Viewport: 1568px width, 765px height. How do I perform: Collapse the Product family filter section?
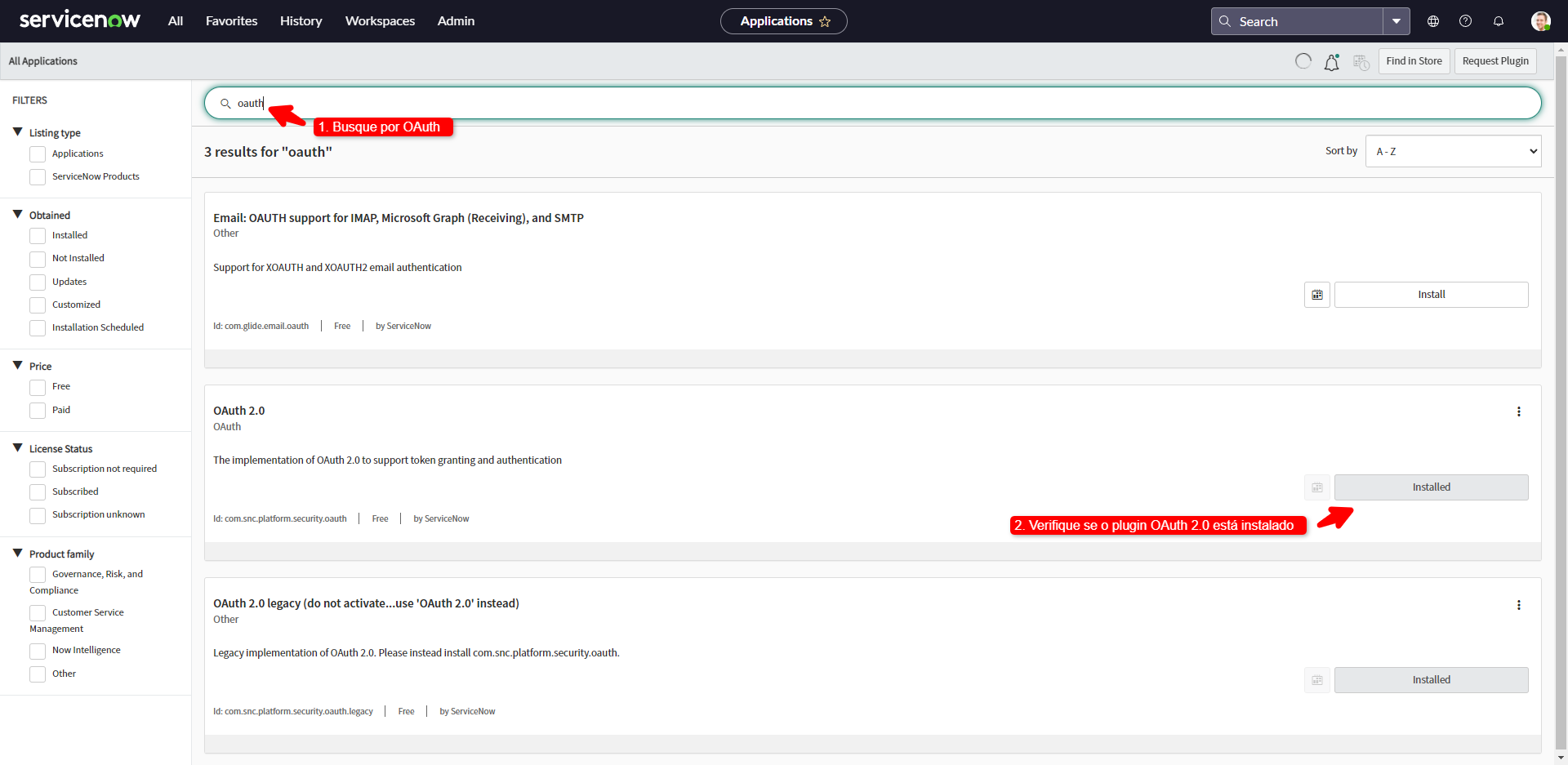click(x=17, y=554)
